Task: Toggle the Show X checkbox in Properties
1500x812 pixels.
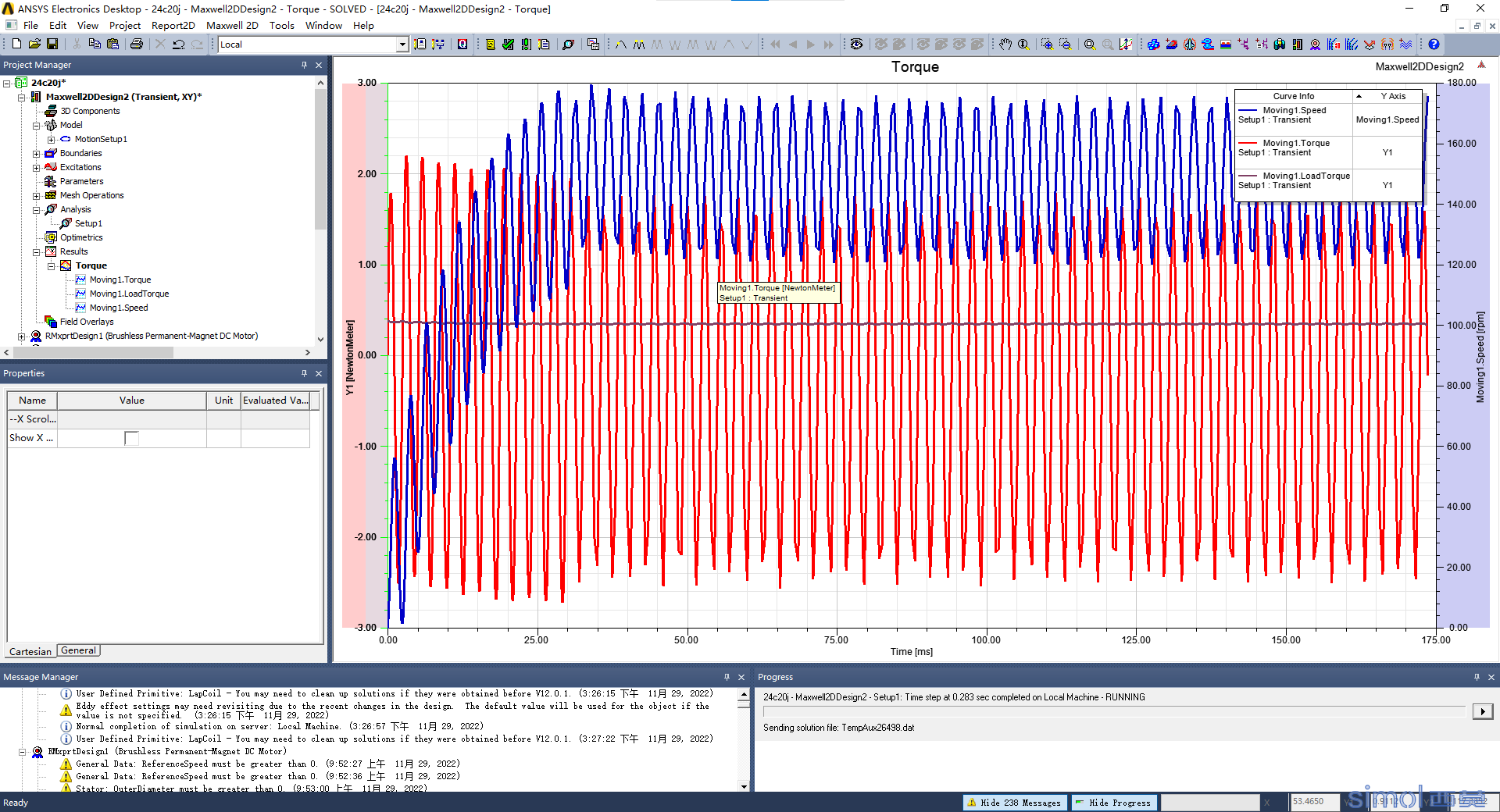Action: tap(131, 438)
